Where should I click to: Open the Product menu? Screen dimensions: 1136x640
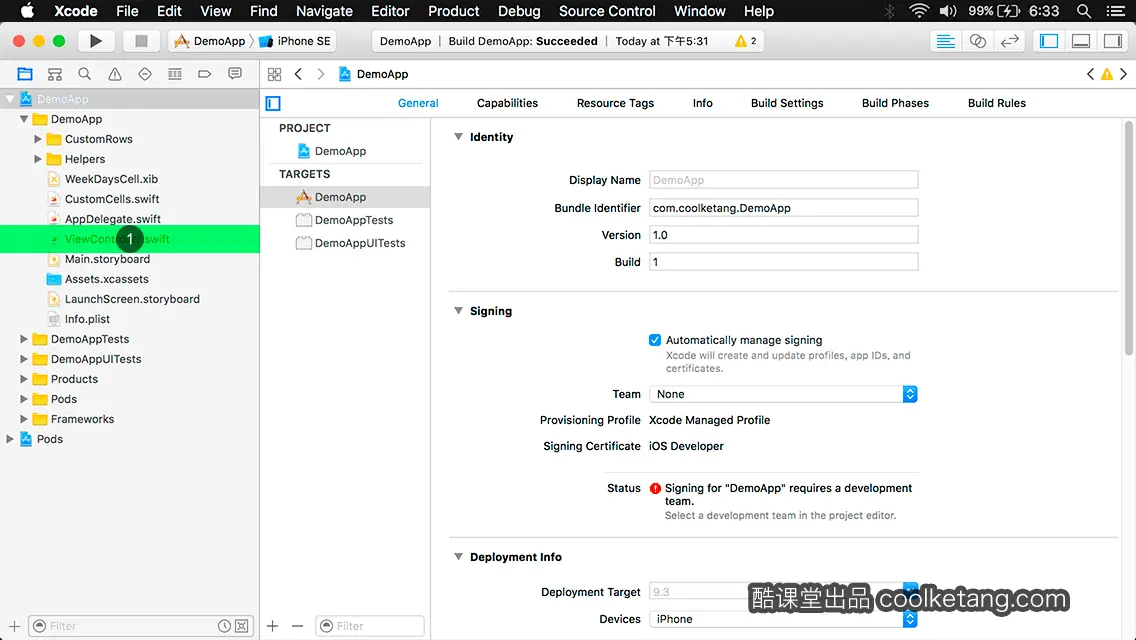[454, 11]
